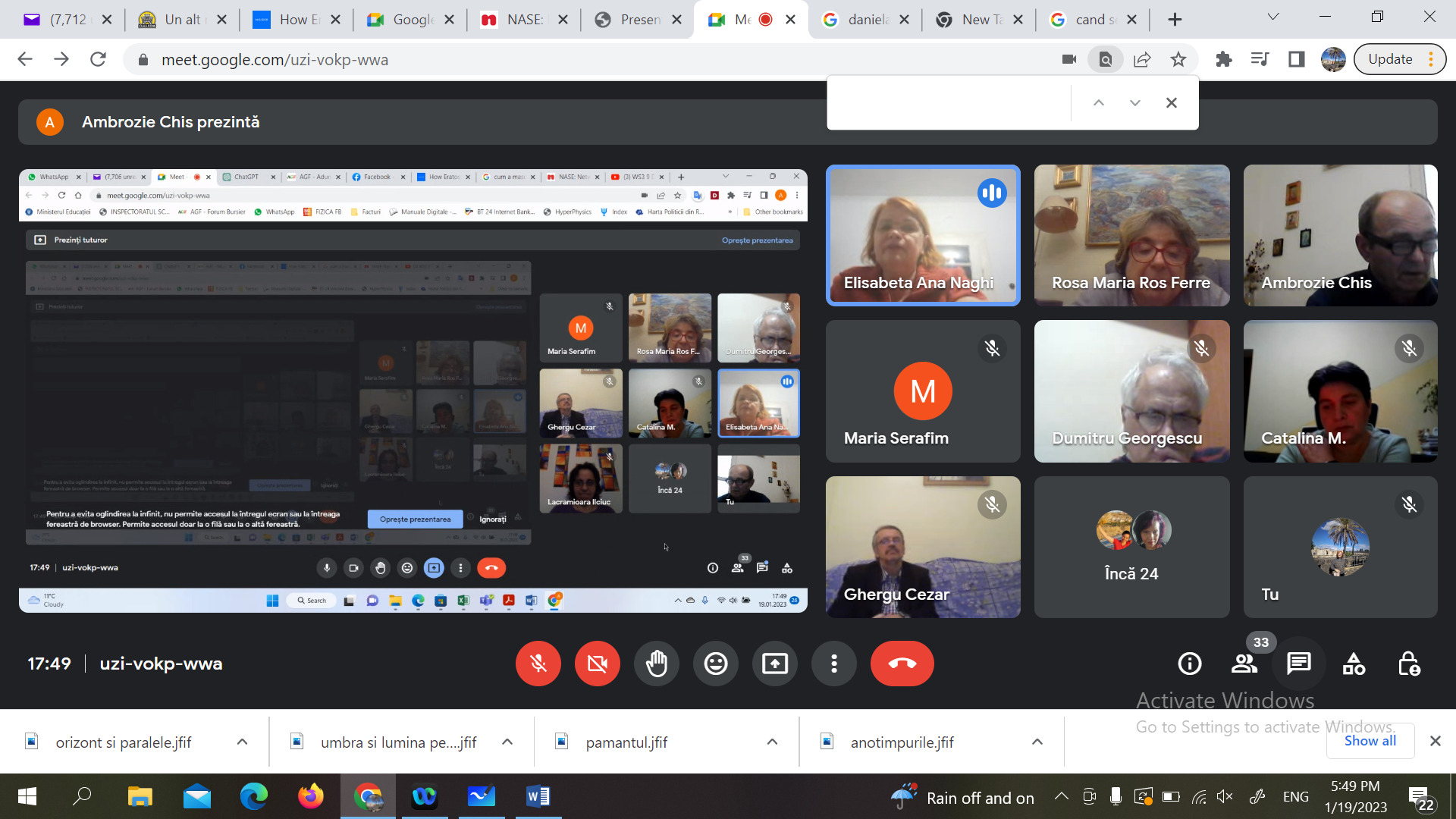This screenshot has width=1456, height=819.
Task: Open File Explorer from taskbar
Action: click(x=140, y=796)
